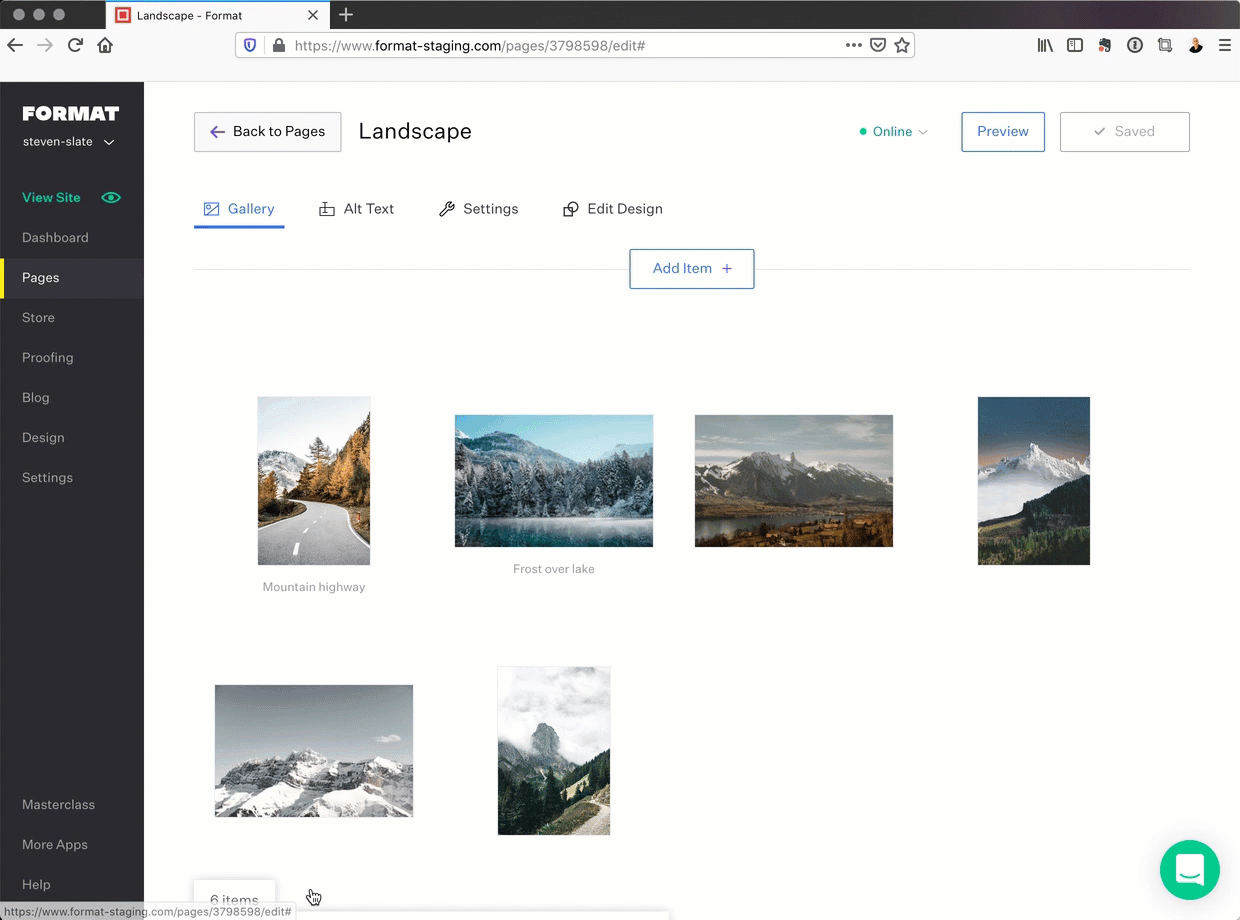Close the Landscape - Format tab

tap(313, 15)
